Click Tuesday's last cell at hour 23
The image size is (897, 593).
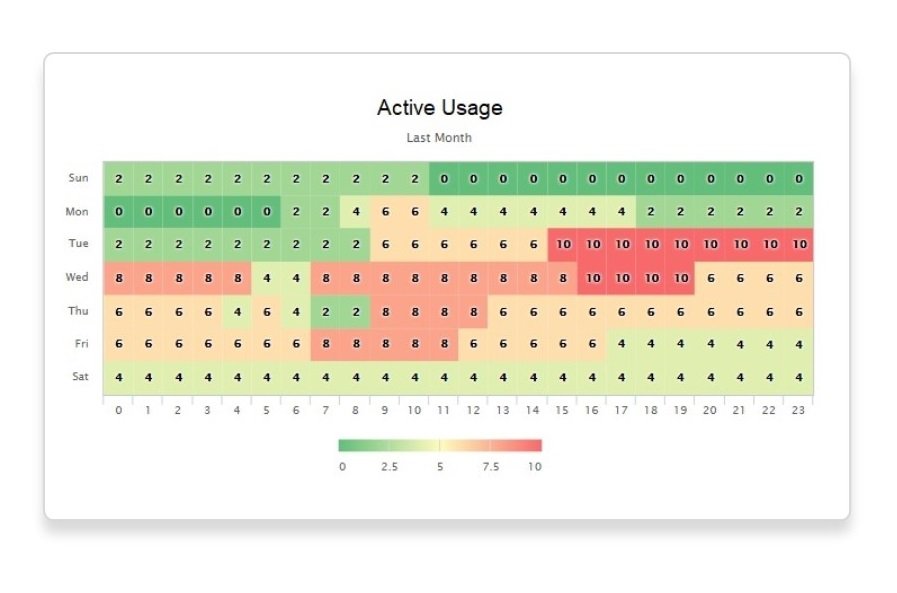click(798, 245)
